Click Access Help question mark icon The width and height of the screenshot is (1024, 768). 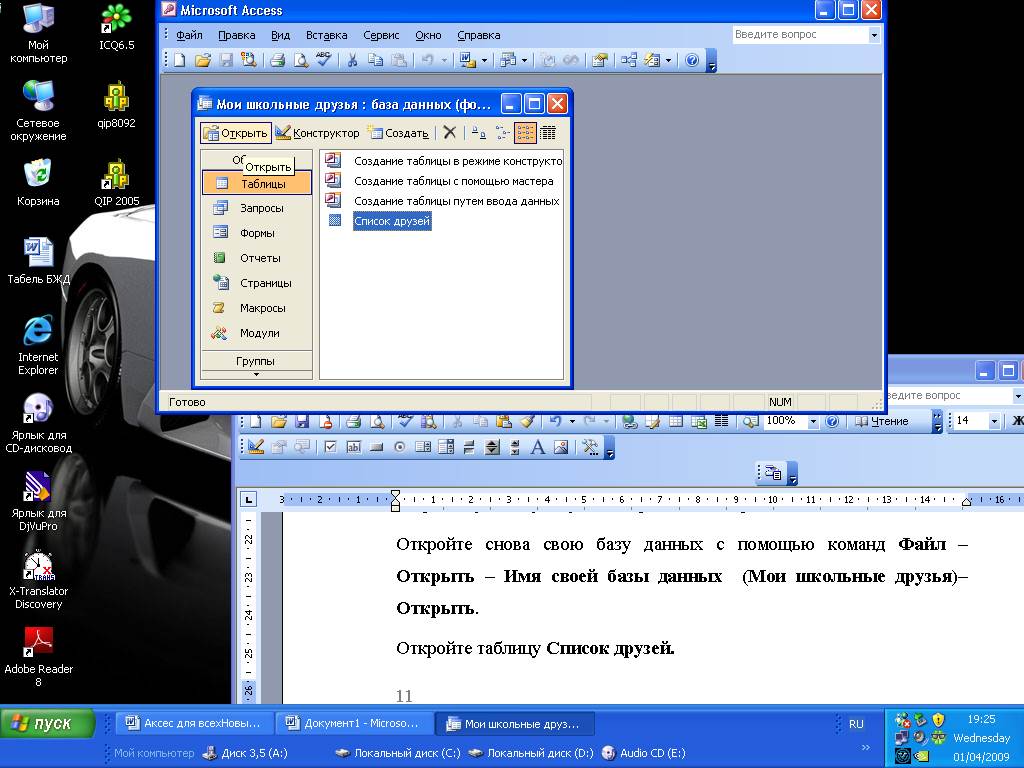[x=692, y=61]
